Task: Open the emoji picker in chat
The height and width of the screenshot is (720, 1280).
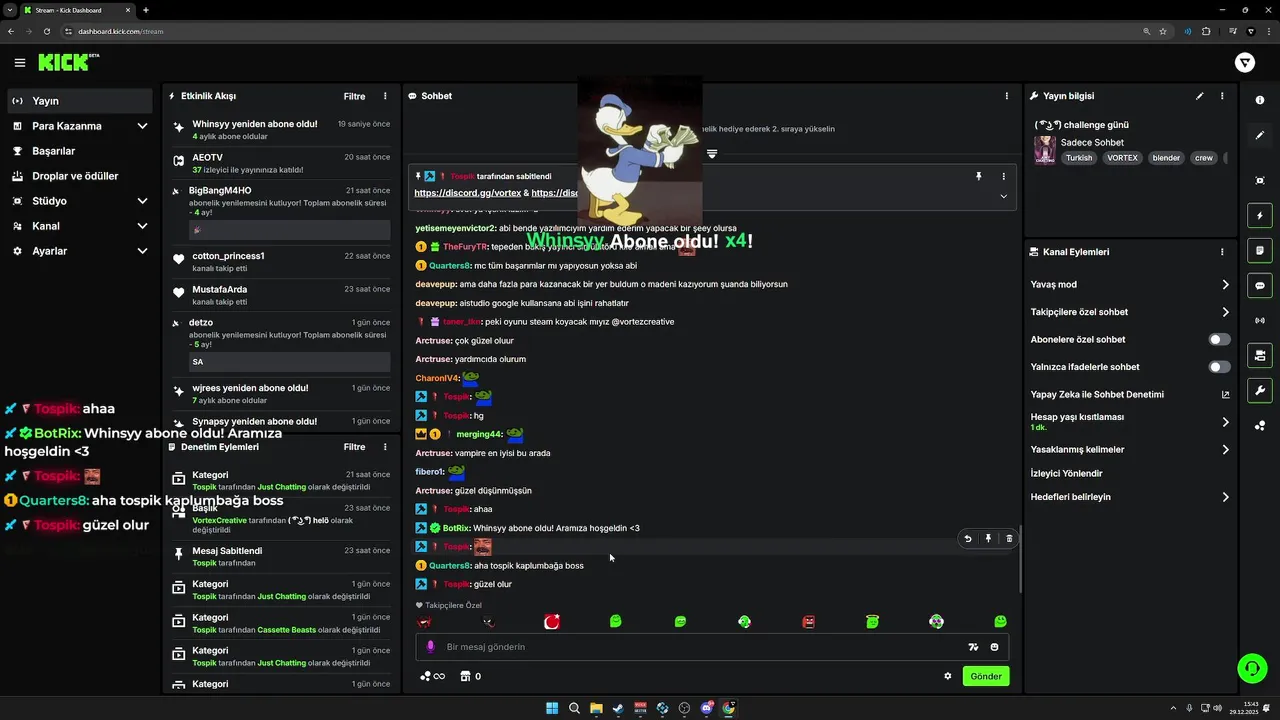Action: 994,647
